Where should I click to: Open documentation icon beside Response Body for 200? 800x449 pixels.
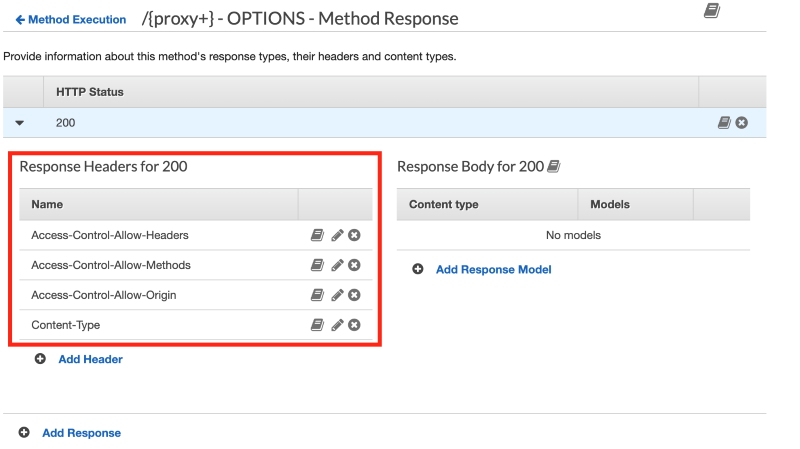tap(554, 166)
